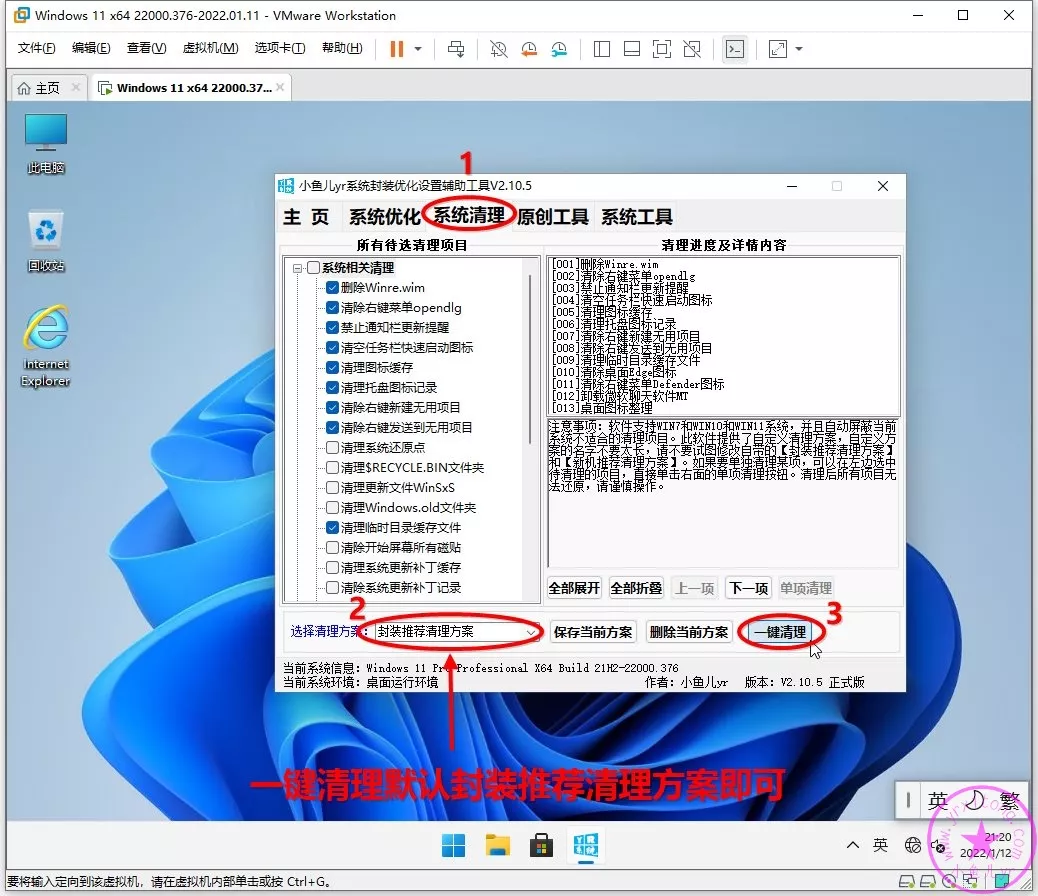Open the VMware console view icon
Viewport: 1038px width, 896px height.
pyautogui.click(x=734, y=49)
